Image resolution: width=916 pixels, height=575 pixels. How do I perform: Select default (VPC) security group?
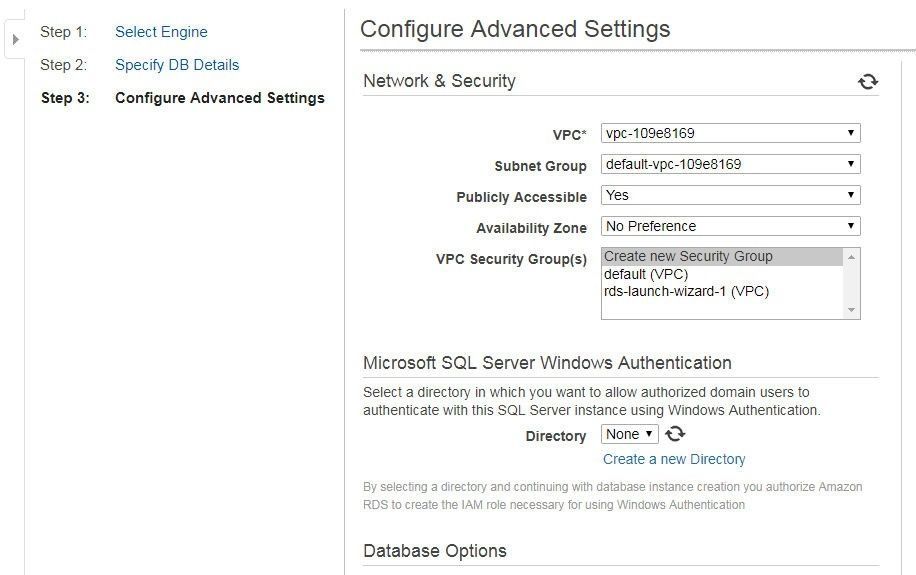pos(722,274)
